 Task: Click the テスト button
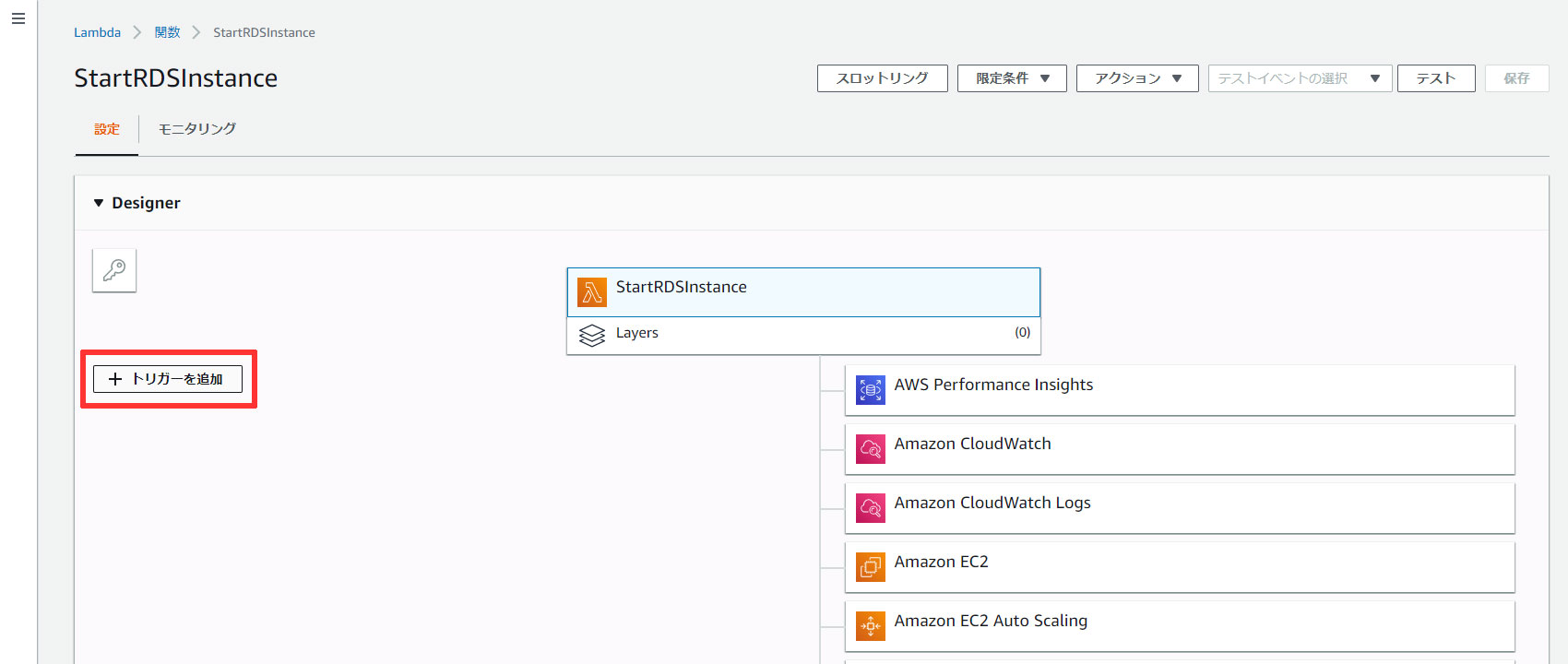click(x=1436, y=78)
